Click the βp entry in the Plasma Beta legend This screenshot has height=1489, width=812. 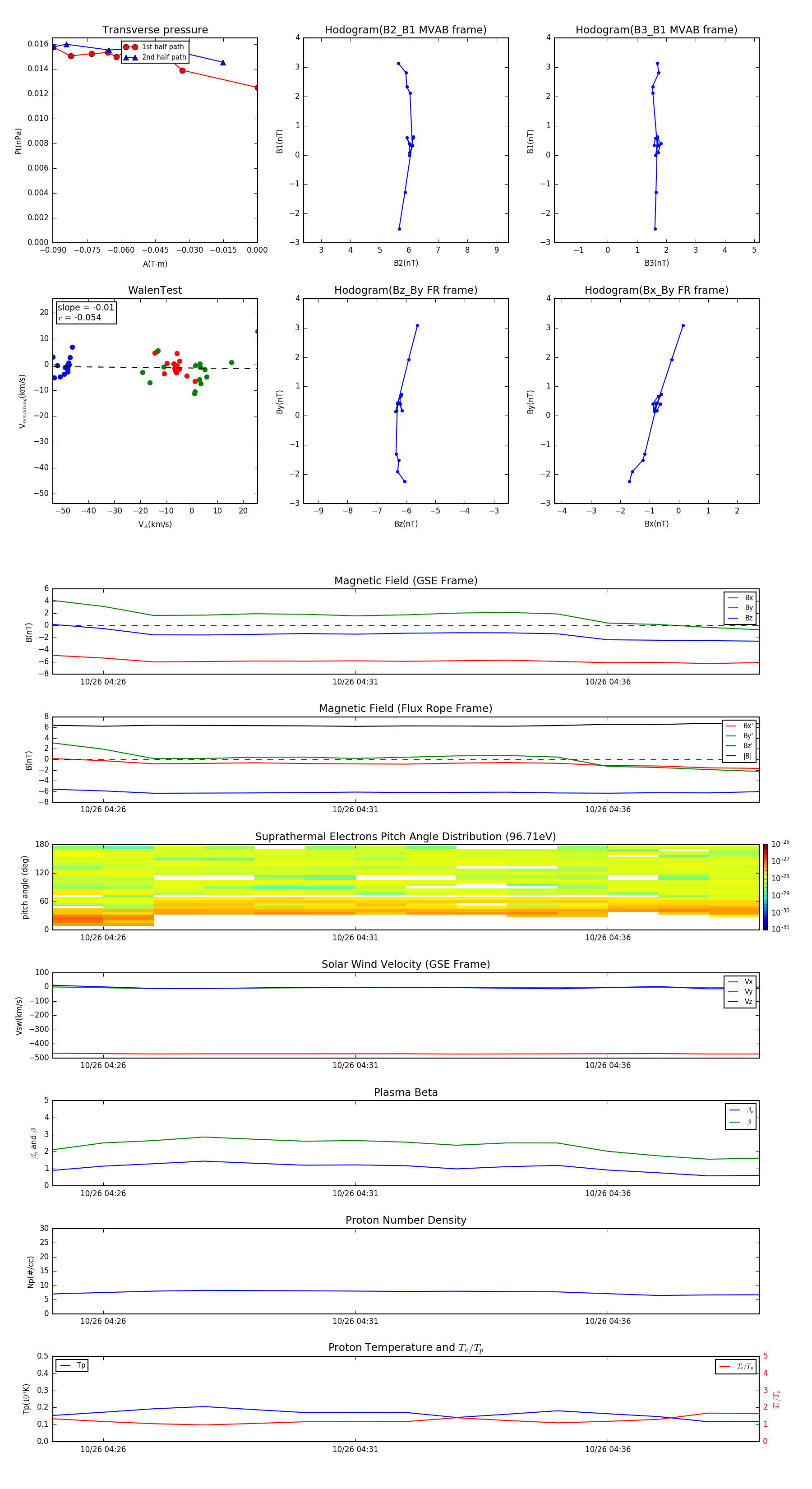[x=741, y=1110]
